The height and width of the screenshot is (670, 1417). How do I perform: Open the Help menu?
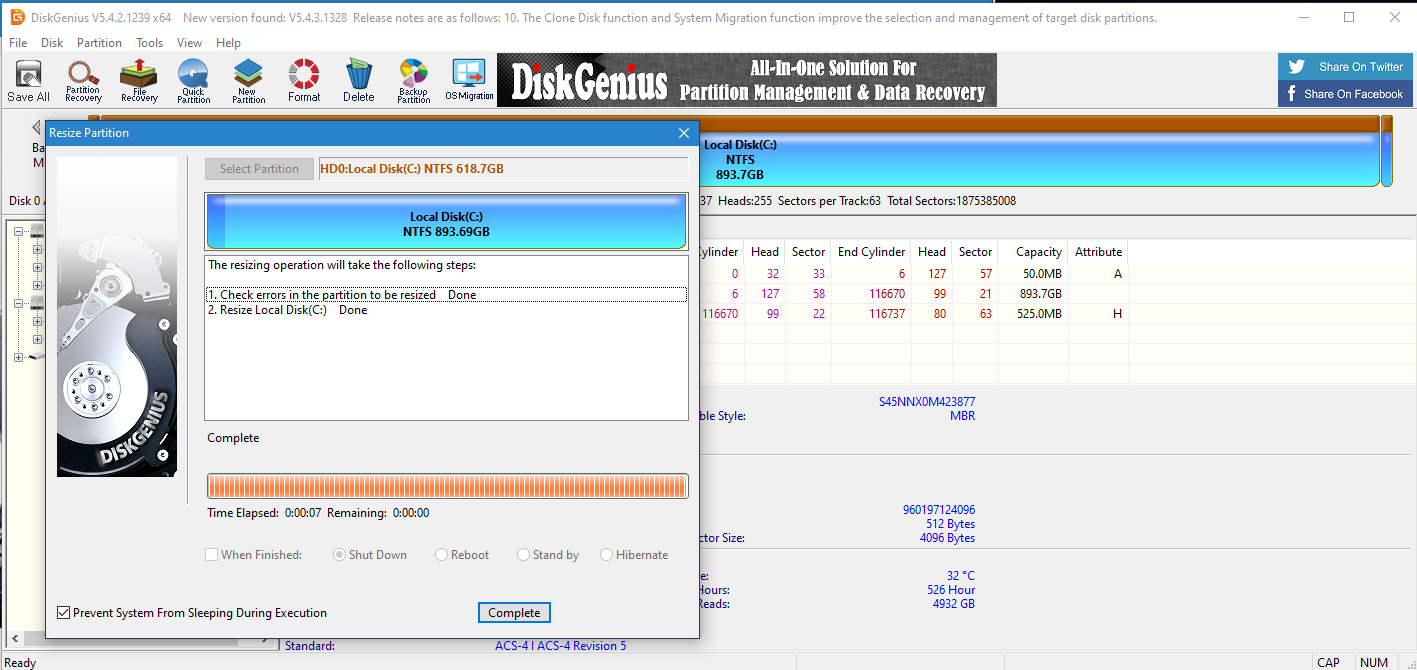(x=229, y=43)
